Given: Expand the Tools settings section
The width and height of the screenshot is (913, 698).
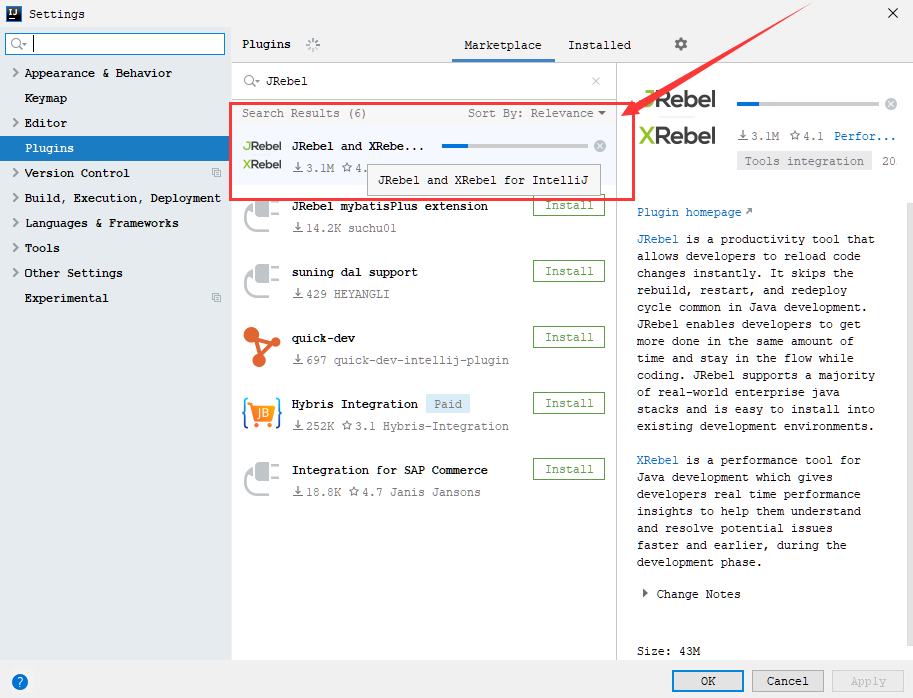Looking at the screenshot, I should (16, 248).
